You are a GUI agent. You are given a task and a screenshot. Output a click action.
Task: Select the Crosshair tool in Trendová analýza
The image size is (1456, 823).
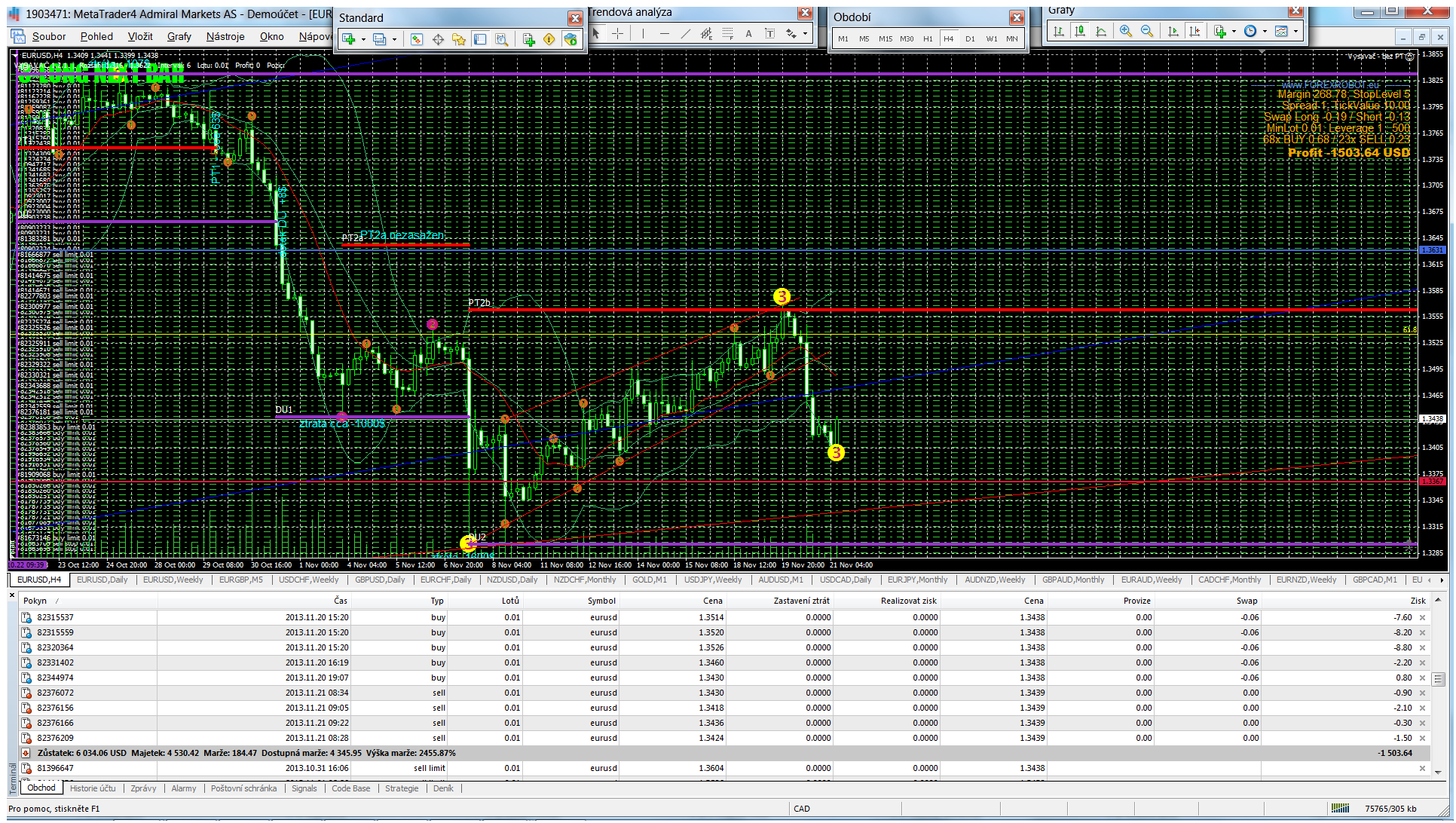(618, 33)
